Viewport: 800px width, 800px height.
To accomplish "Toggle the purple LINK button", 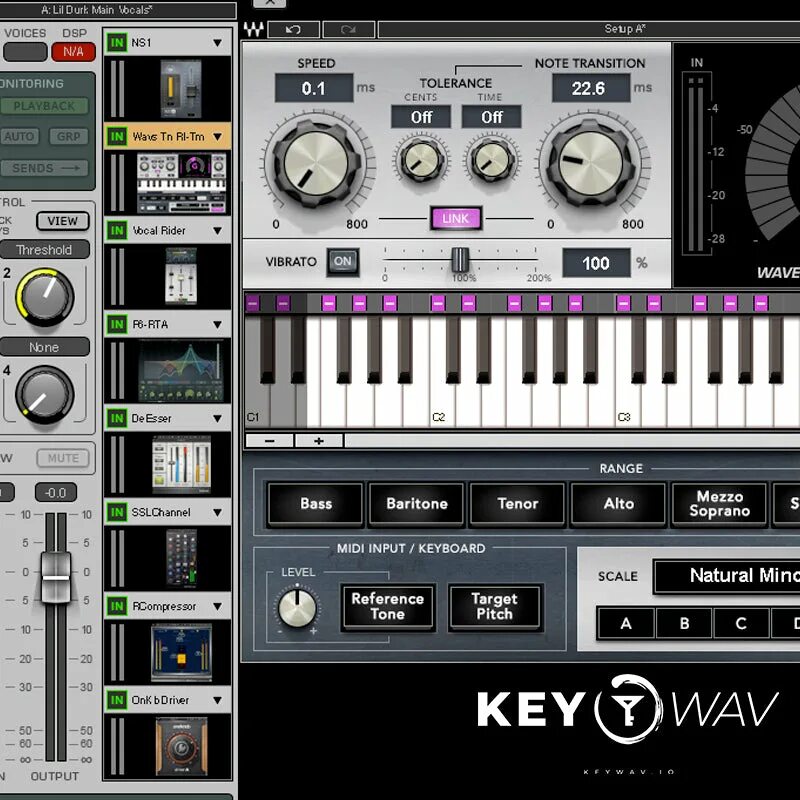I will click(456, 218).
